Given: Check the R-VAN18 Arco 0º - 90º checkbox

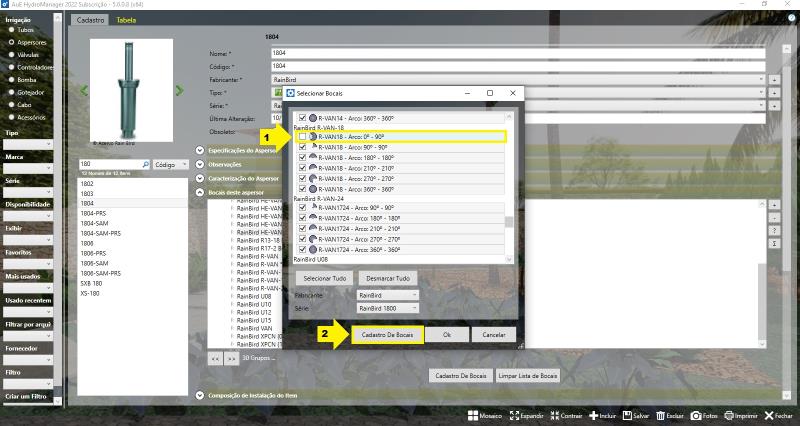Looking at the screenshot, I should [303, 136].
